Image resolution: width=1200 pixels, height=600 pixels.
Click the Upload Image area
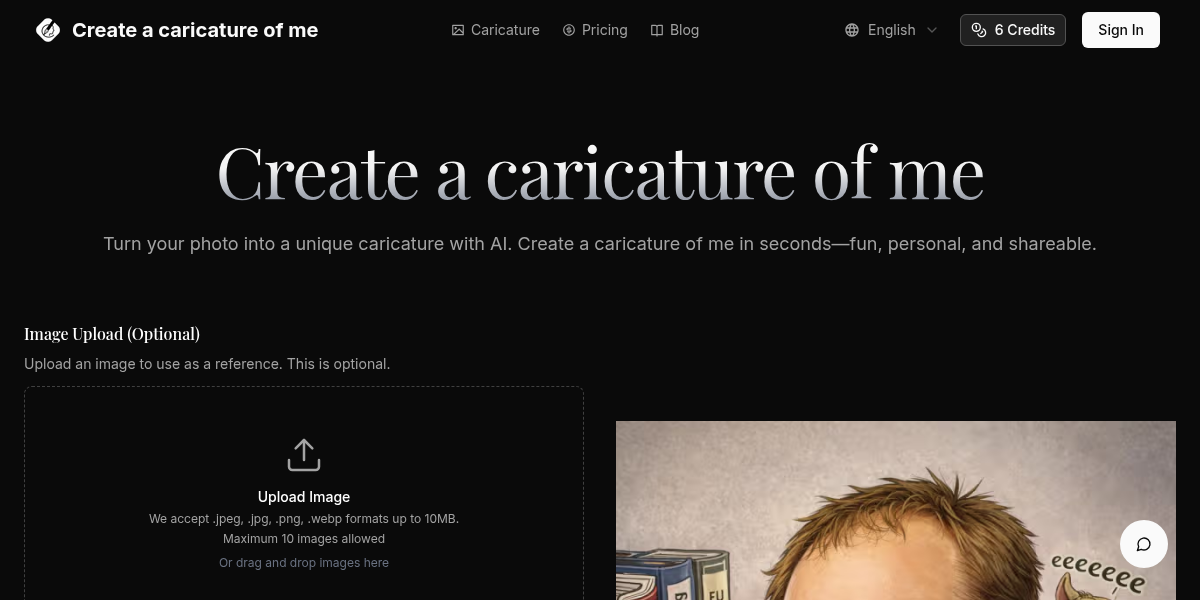[x=304, y=495]
